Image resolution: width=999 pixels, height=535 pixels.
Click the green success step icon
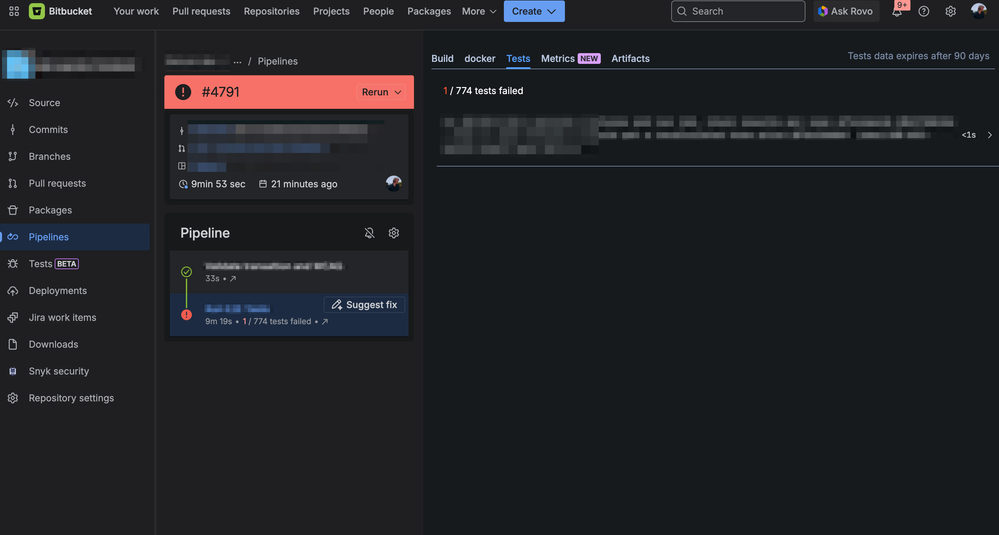[x=186, y=272]
